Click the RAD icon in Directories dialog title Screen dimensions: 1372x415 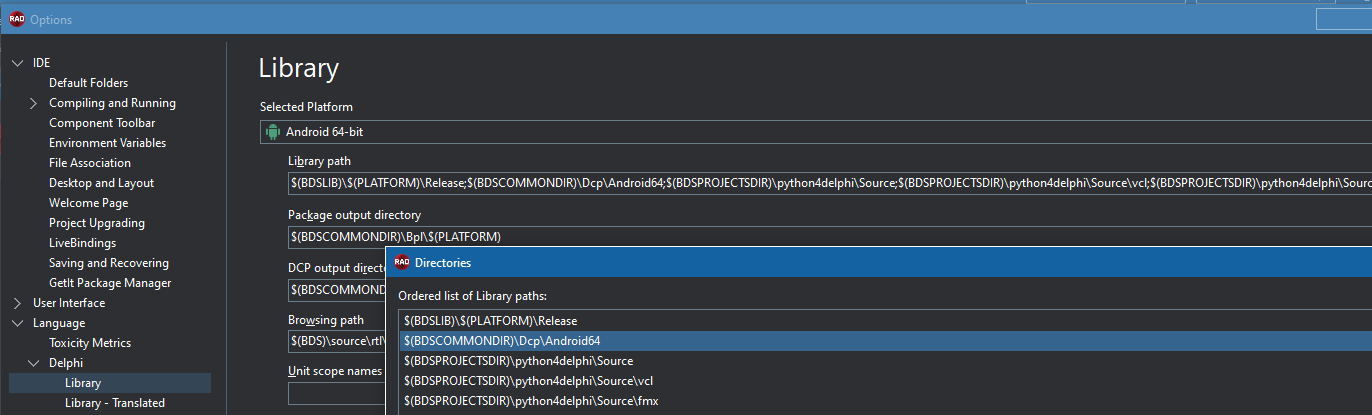pyautogui.click(x=402, y=262)
